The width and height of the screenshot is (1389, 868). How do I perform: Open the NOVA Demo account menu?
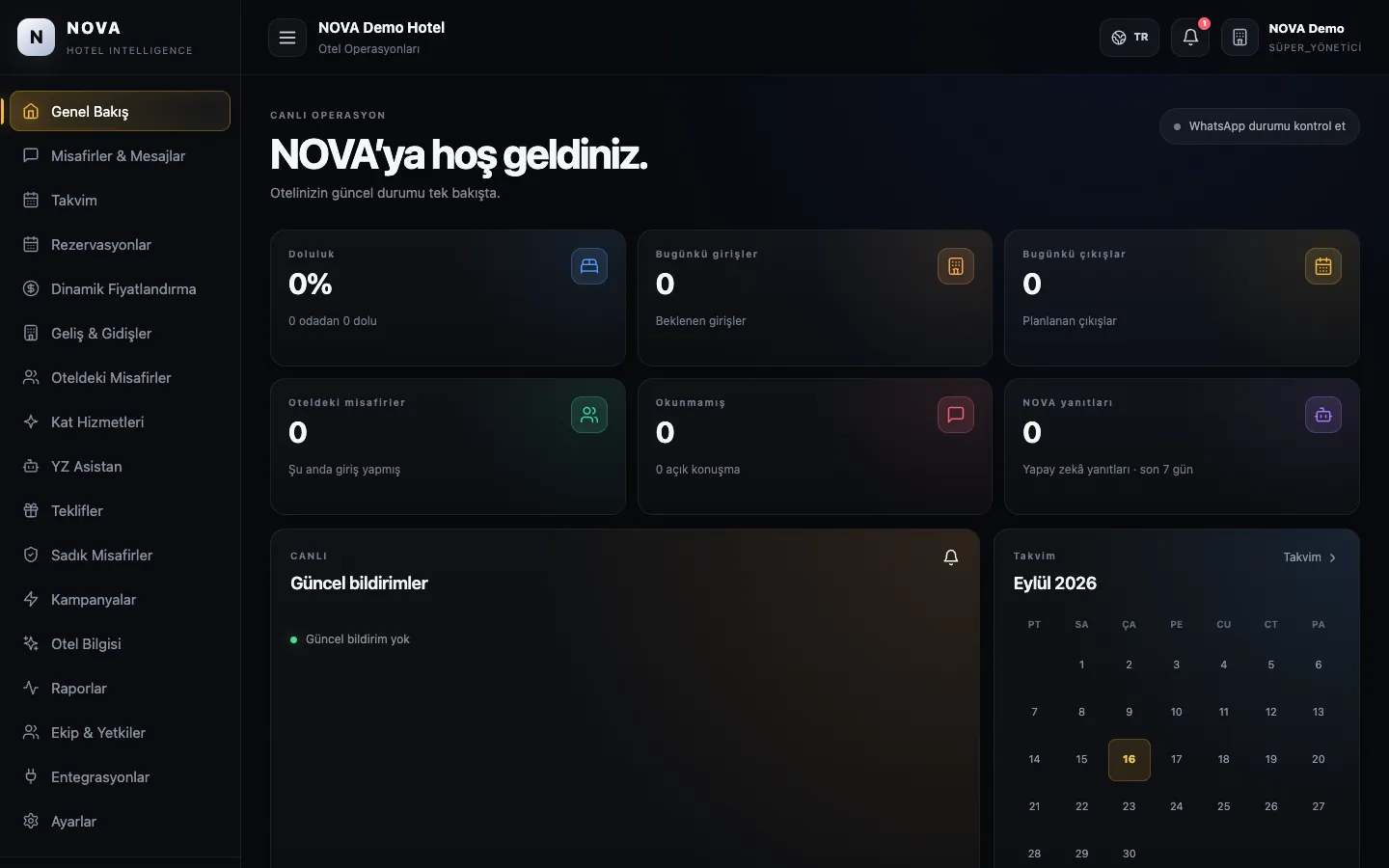tap(1293, 38)
